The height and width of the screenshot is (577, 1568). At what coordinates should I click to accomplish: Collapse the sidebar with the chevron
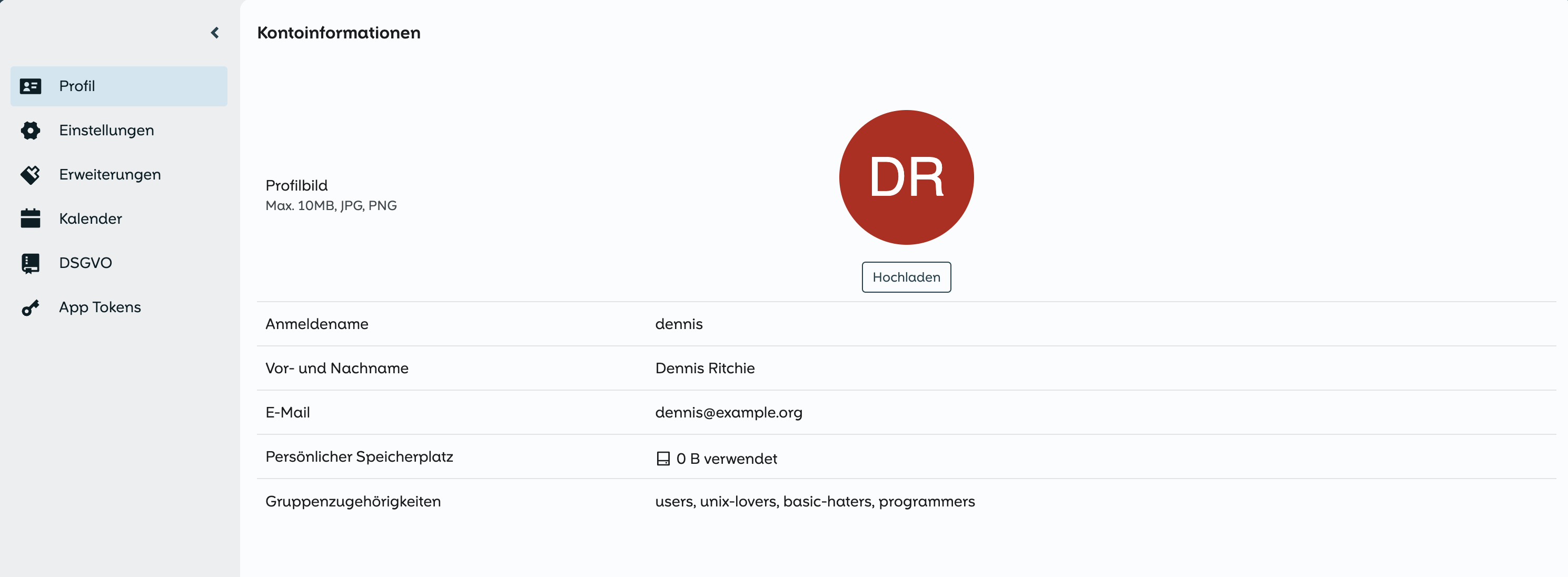click(215, 33)
